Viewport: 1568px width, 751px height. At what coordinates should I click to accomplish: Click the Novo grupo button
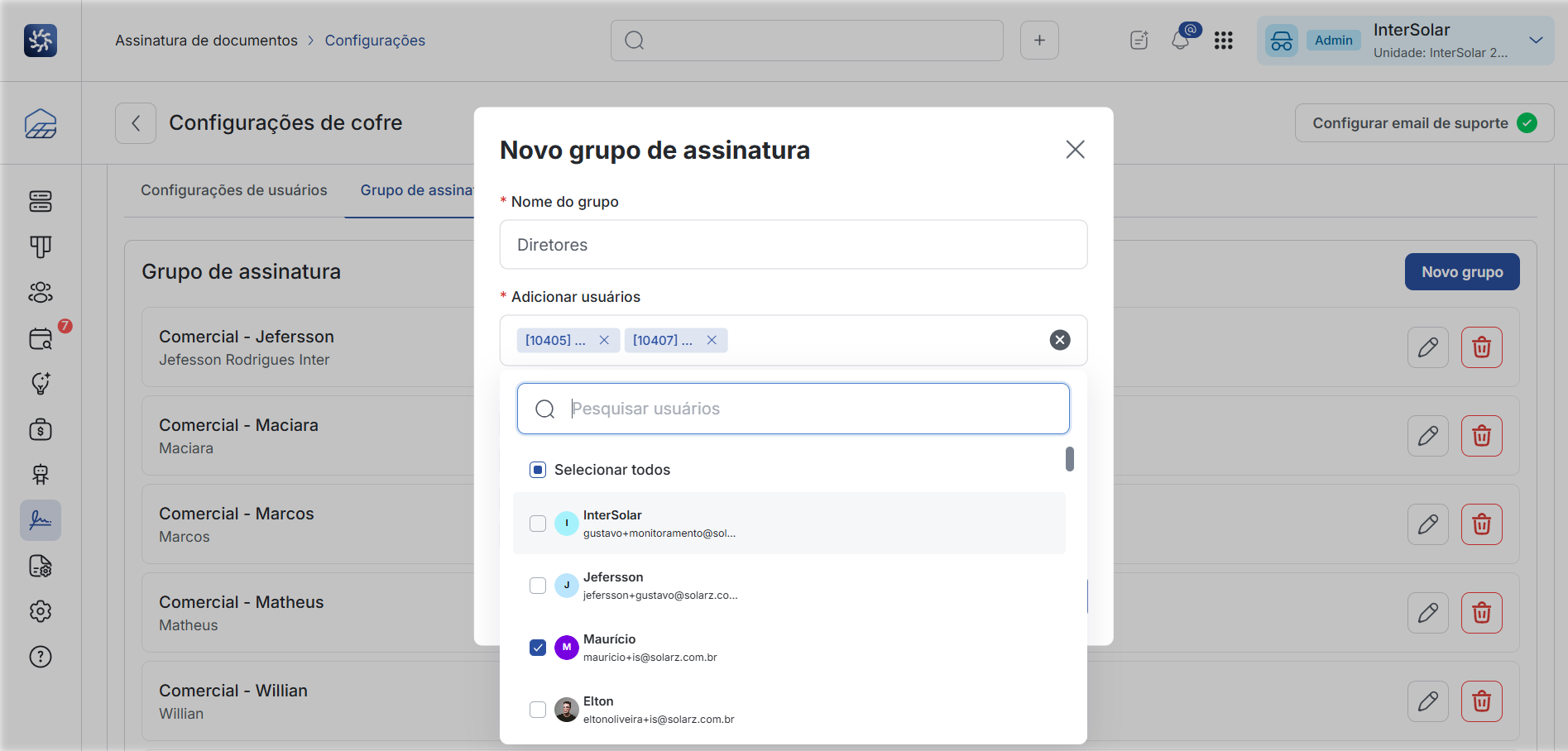pyautogui.click(x=1462, y=272)
